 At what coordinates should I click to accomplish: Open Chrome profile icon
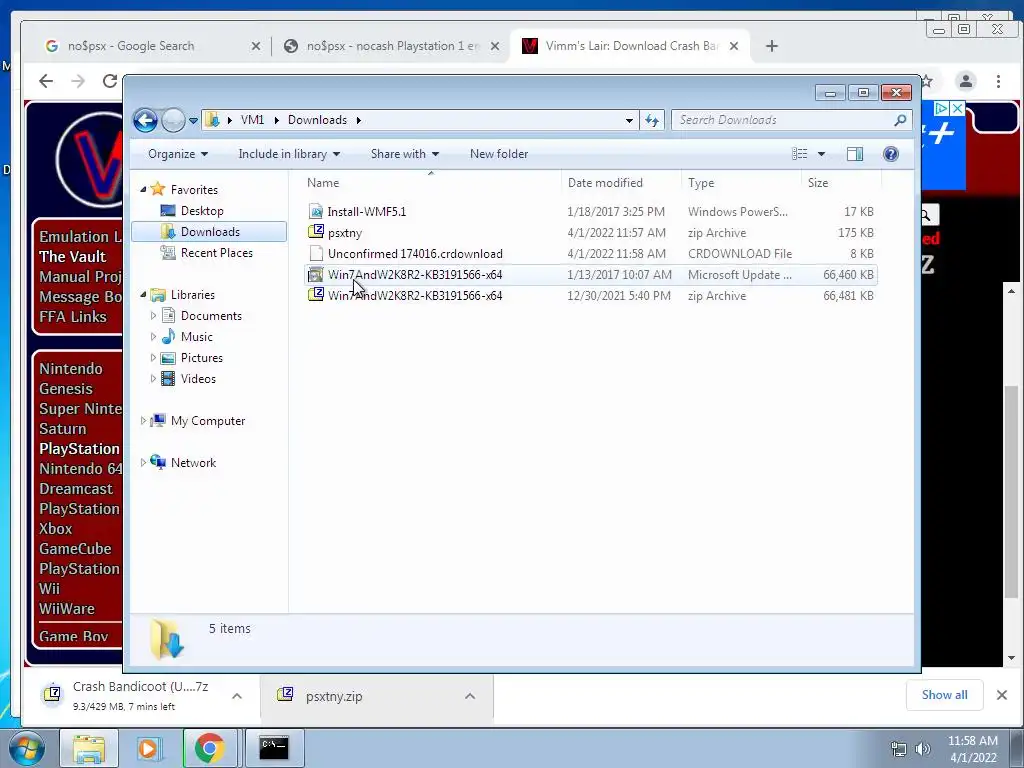pyautogui.click(x=965, y=81)
